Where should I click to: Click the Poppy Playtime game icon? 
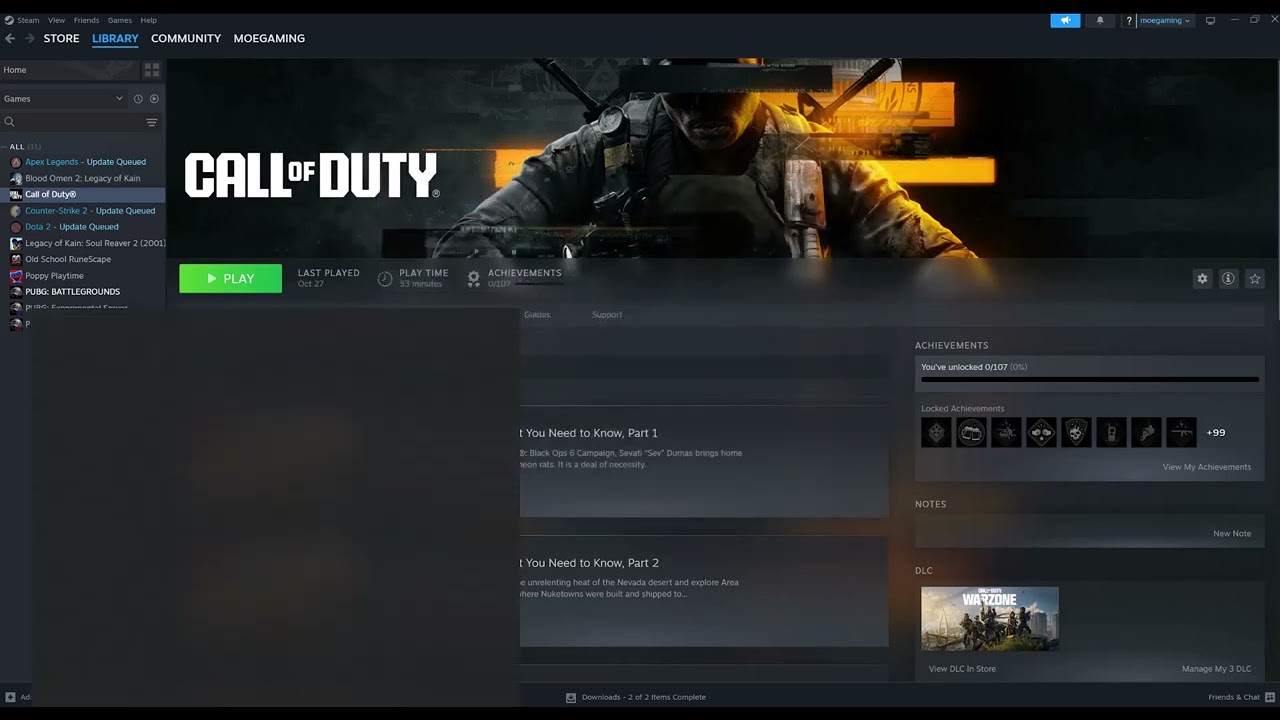pos(15,276)
